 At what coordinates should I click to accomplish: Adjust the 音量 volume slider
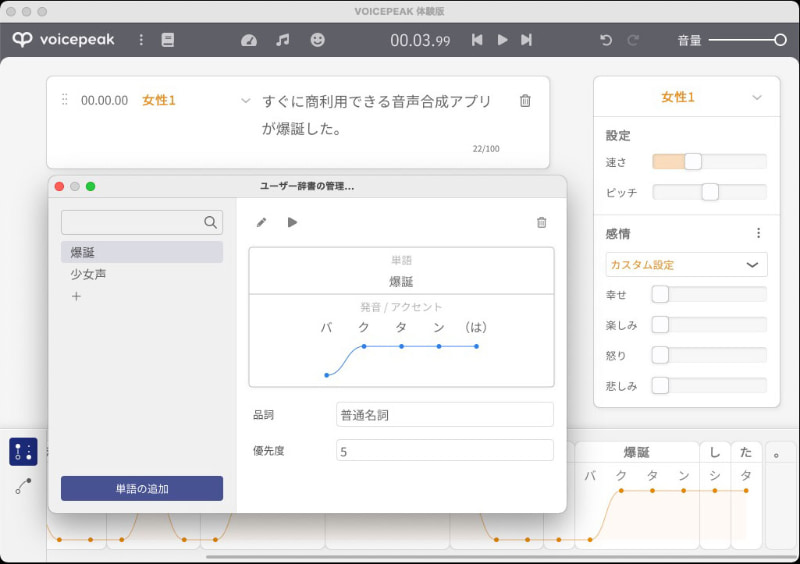(x=747, y=40)
